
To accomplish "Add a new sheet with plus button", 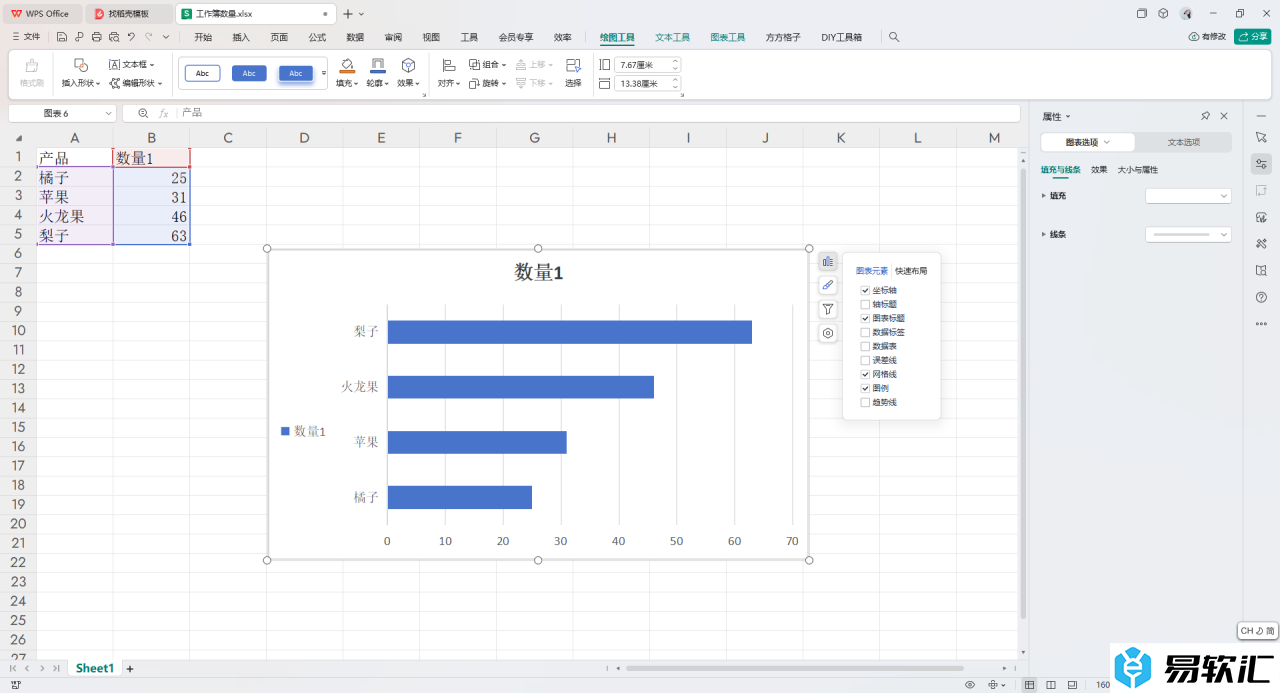I will (x=129, y=668).
